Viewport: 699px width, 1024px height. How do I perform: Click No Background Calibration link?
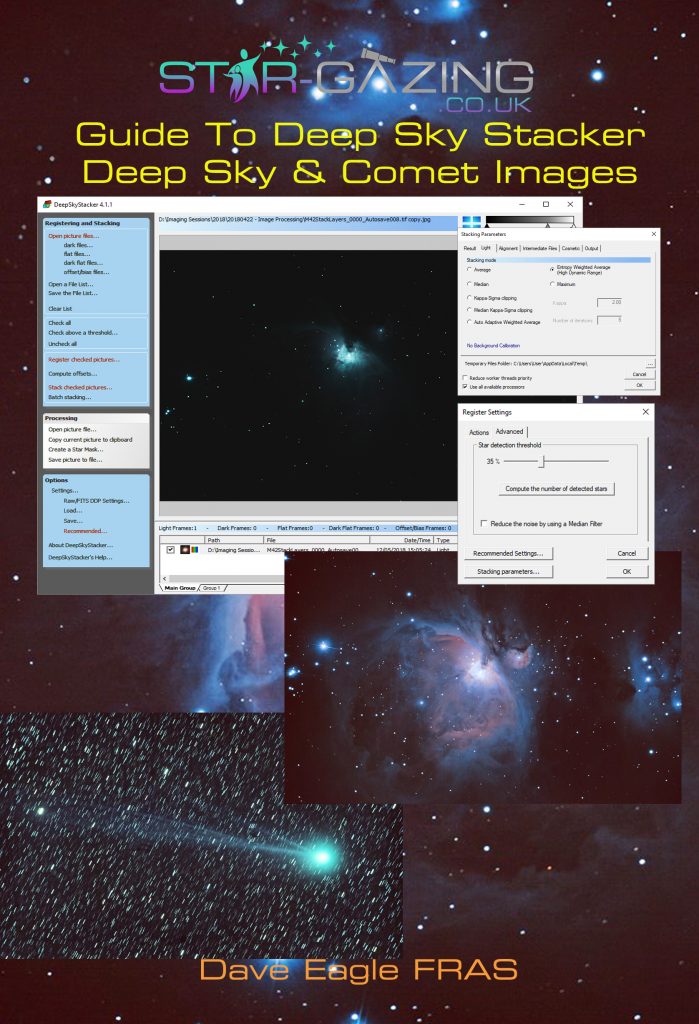tap(493, 345)
